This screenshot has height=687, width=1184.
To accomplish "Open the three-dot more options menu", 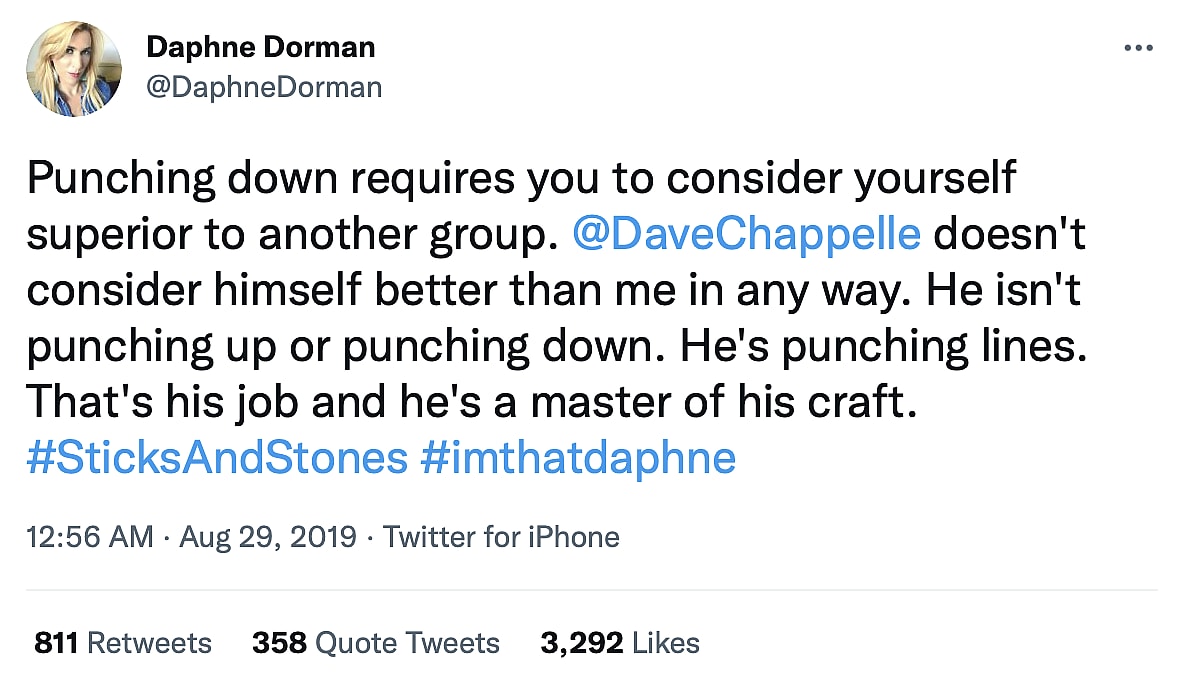I will [x=1139, y=47].
